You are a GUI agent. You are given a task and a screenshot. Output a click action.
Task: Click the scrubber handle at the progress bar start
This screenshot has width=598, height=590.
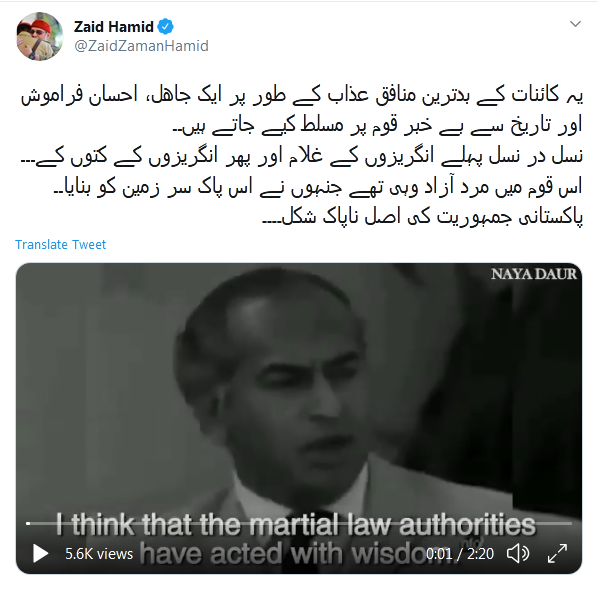tap(28, 523)
